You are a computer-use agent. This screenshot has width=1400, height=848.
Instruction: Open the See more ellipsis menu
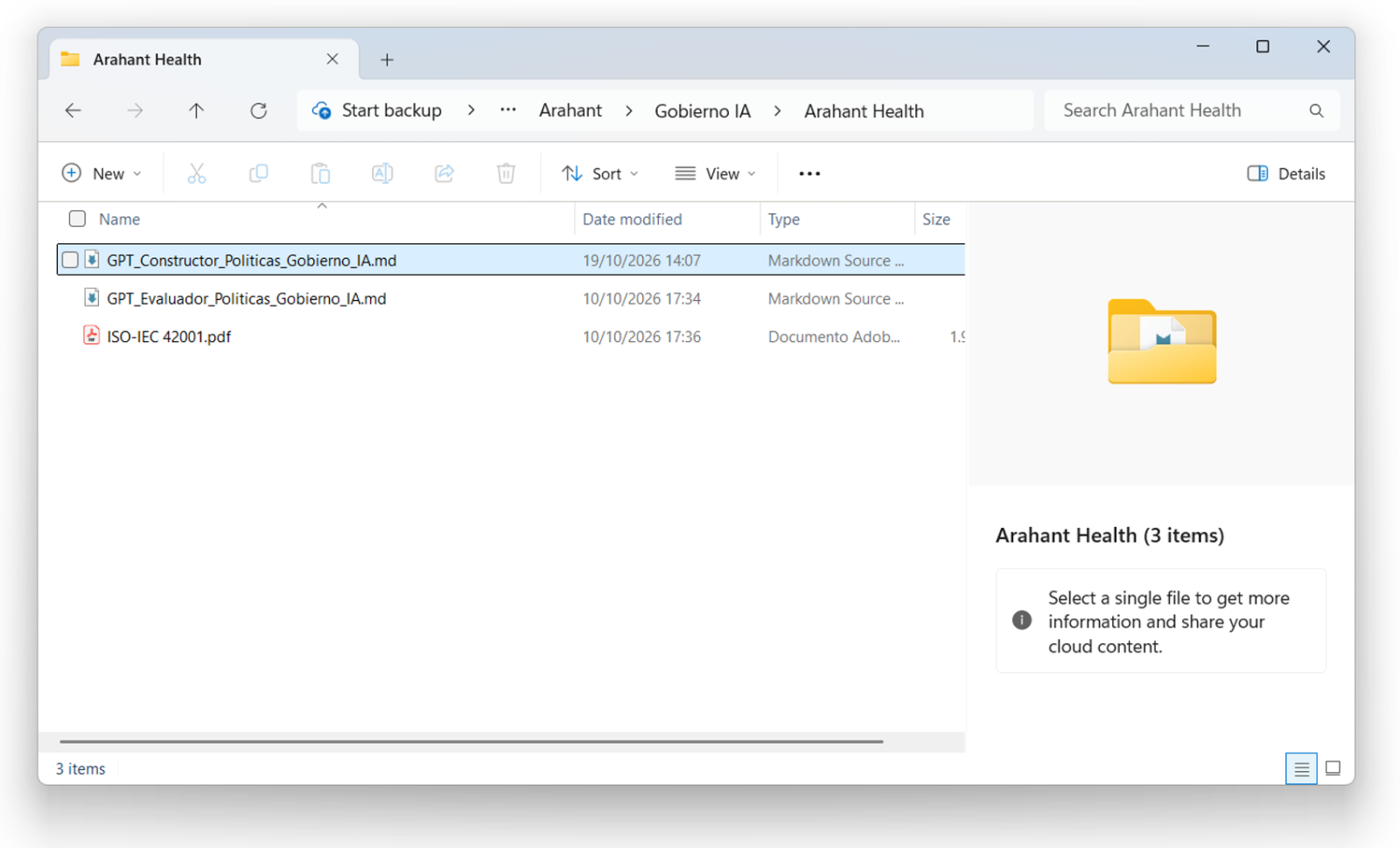tap(809, 173)
